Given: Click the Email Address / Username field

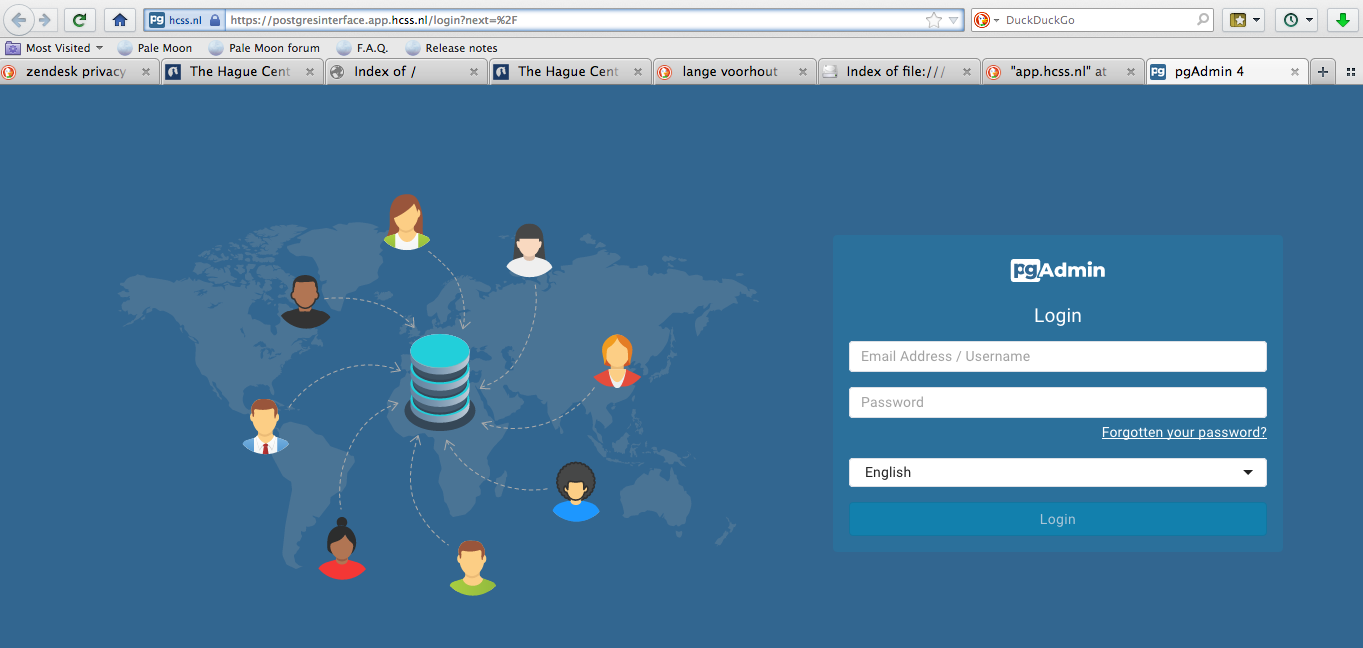Looking at the screenshot, I should 1057,356.
